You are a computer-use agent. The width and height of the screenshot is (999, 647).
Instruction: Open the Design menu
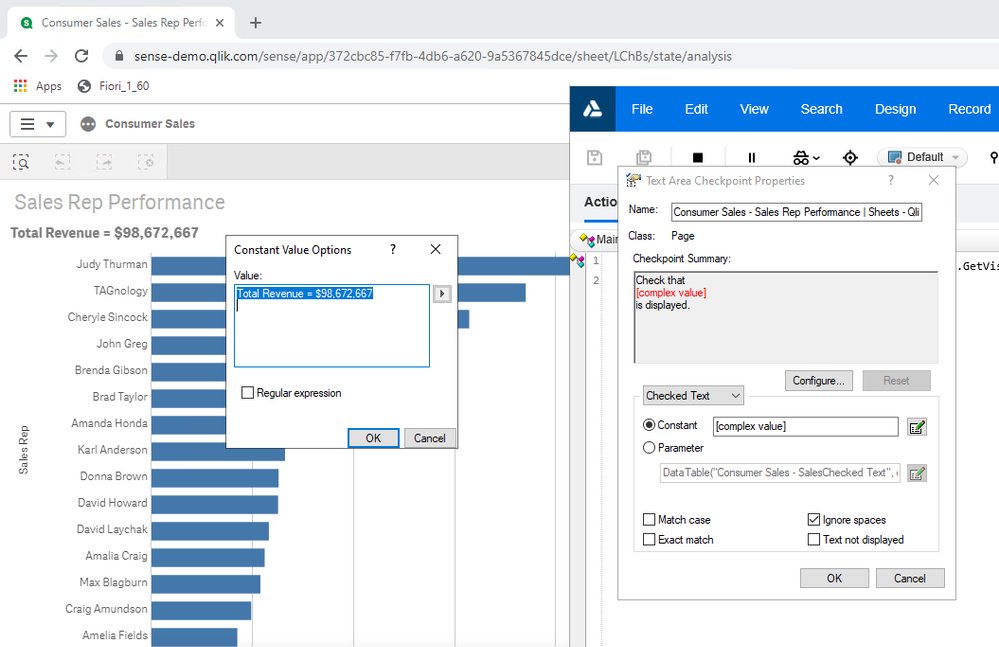coord(895,109)
